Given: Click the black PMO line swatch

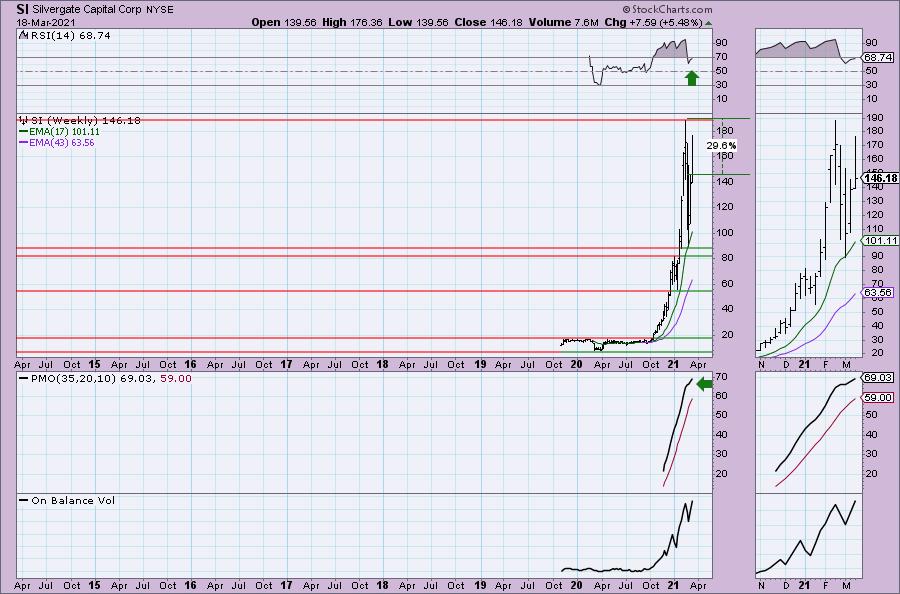Looking at the screenshot, I should tap(24, 378).
